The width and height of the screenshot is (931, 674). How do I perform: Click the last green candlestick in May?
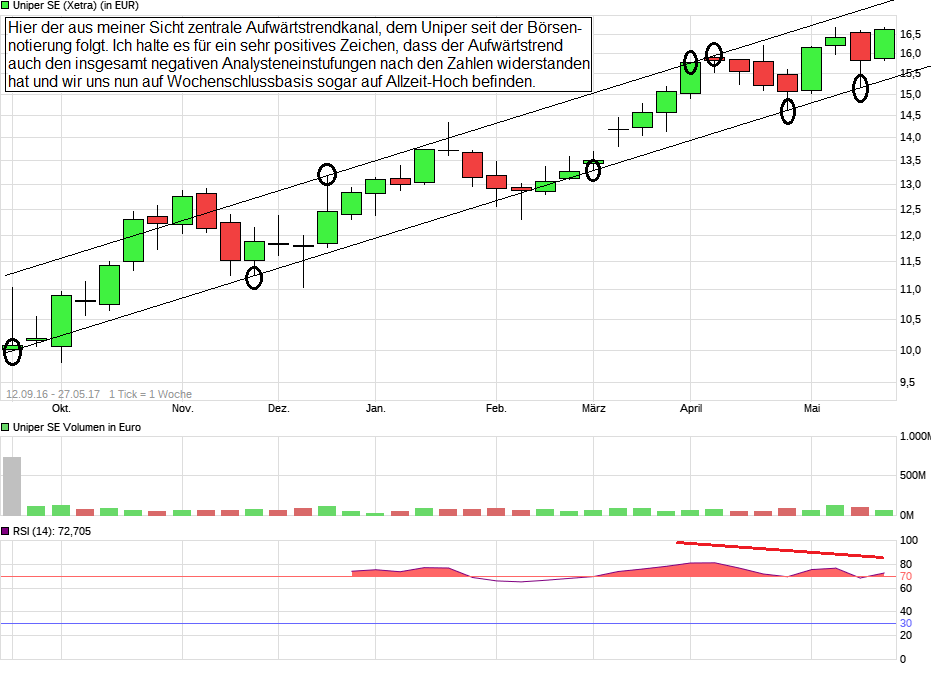point(884,44)
